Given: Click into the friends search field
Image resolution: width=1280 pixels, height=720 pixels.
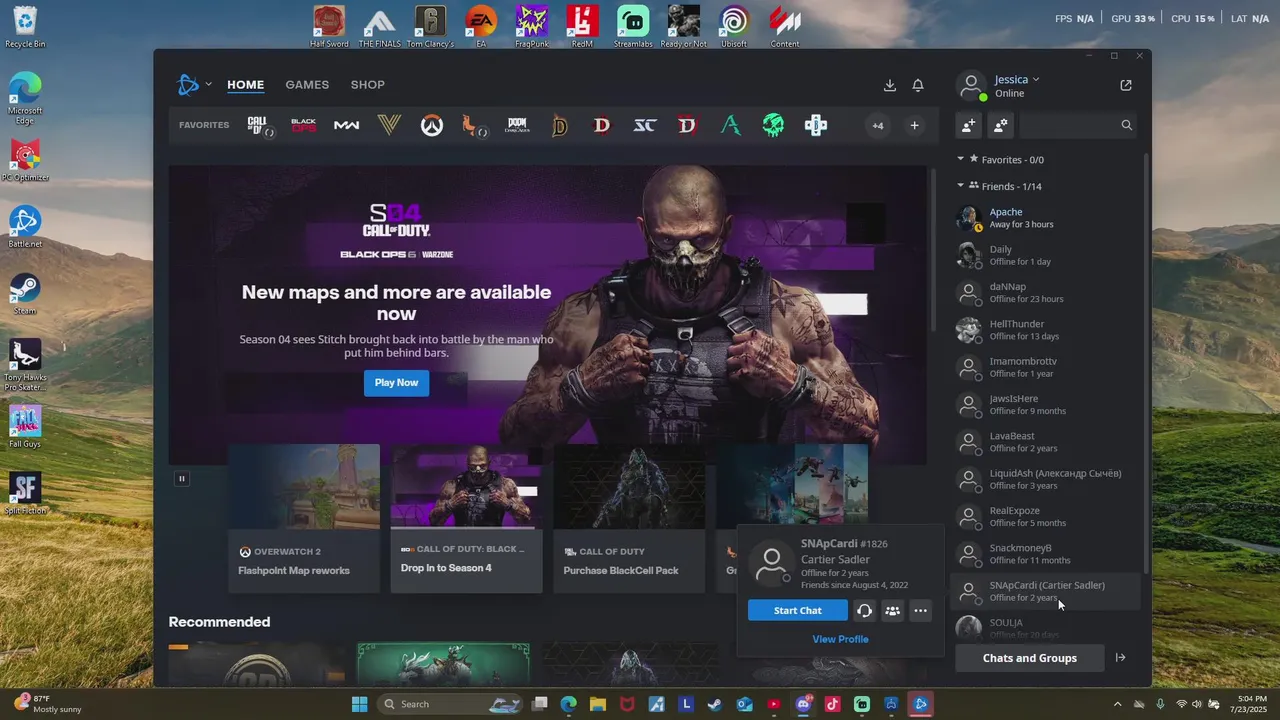Looking at the screenshot, I should point(1078,125).
